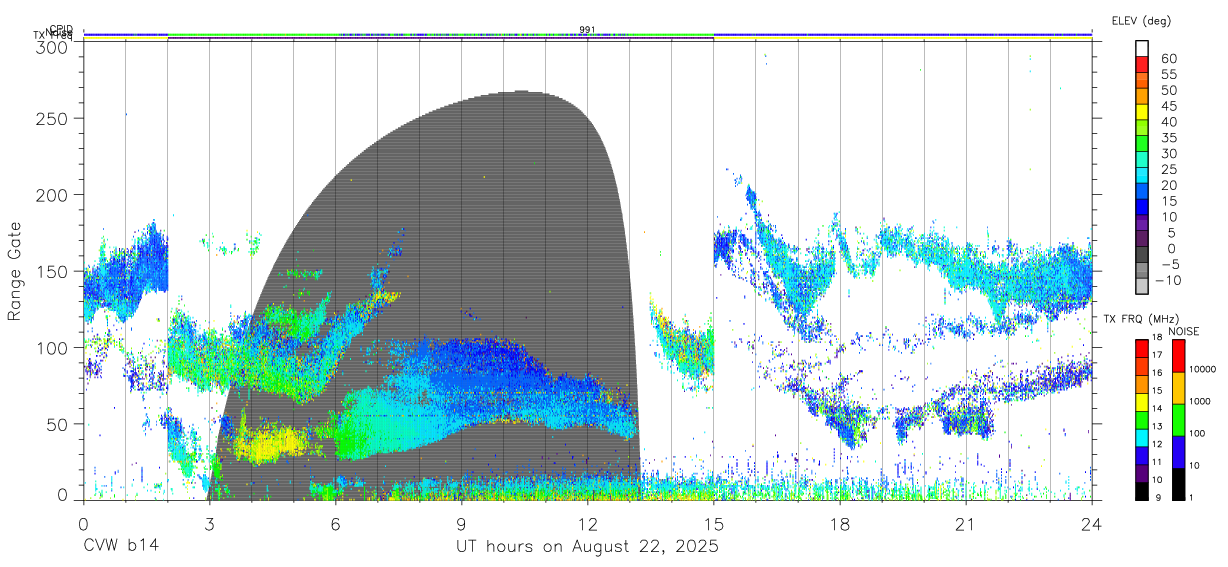The width and height of the screenshot is (1228, 567).
Task: Select the "15" hour tick on the UT axis
Action: (x=713, y=524)
